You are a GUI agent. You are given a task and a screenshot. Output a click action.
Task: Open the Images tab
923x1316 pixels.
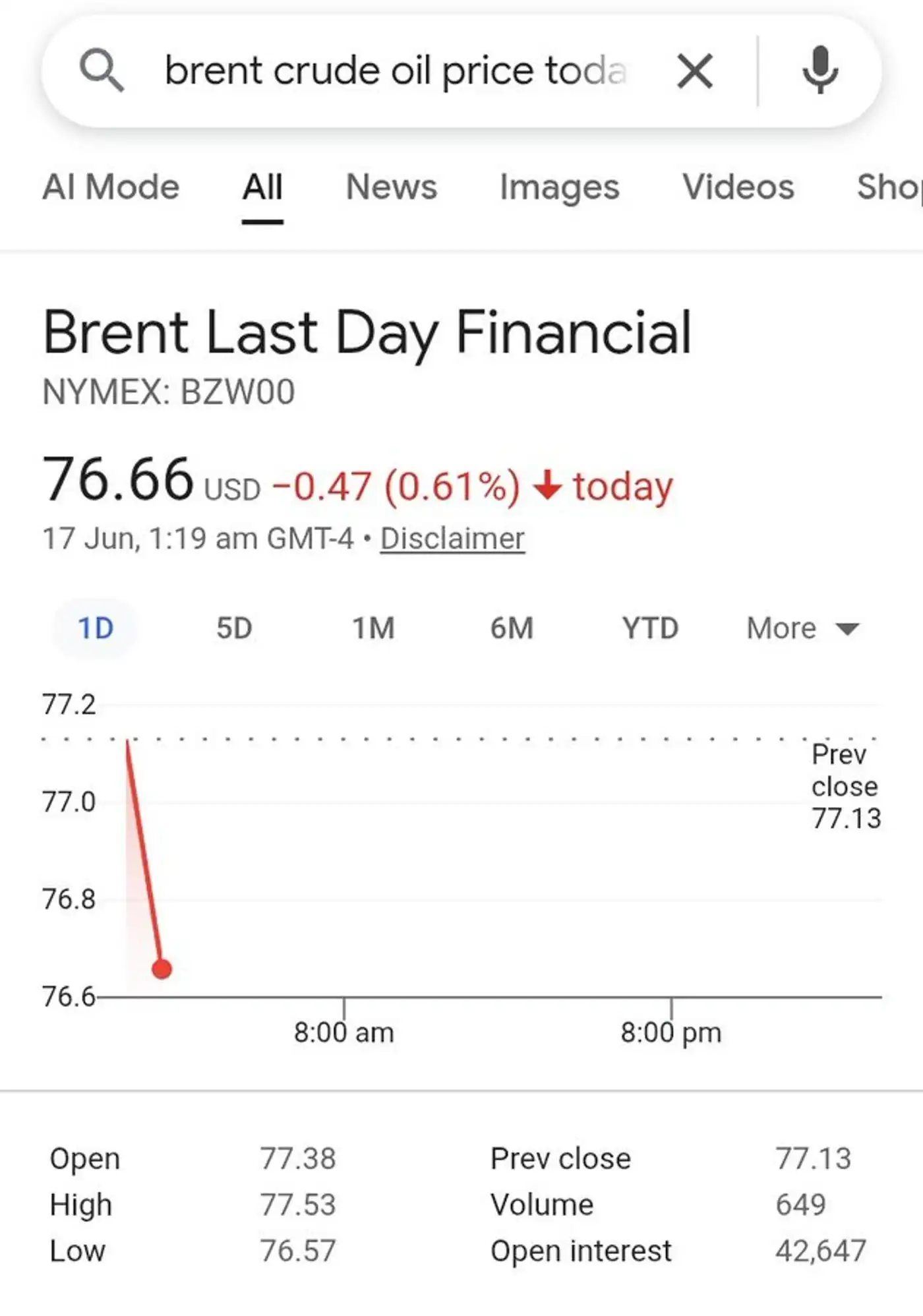(x=560, y=187)
